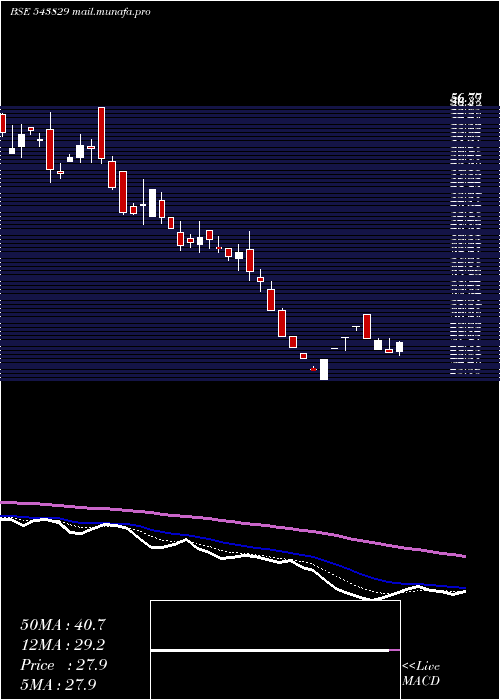Viewport: 500px width, 700px height.
Task: Click the white MACD signal bar in box
Action: 270,650
